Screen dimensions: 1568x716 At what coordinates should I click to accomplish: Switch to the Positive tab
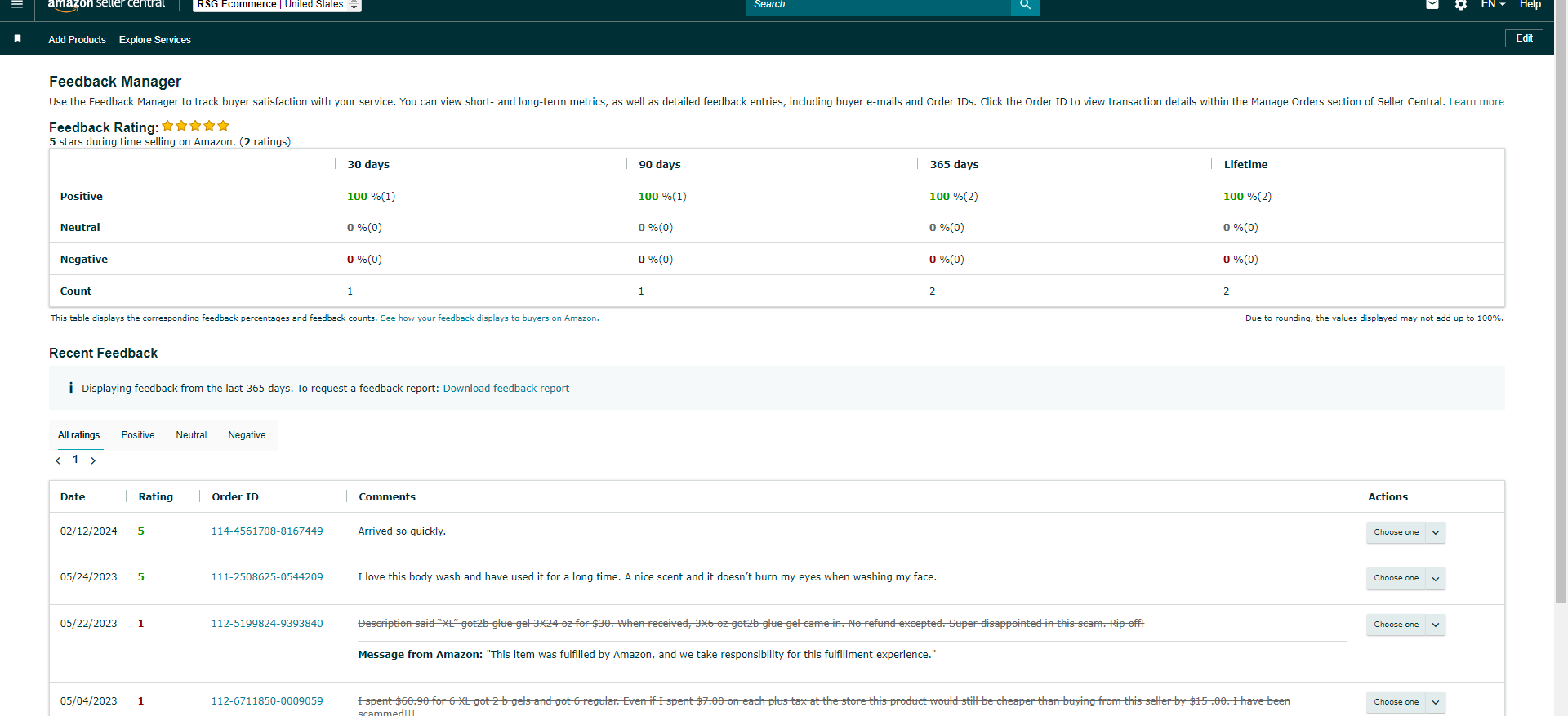(138, 435)
